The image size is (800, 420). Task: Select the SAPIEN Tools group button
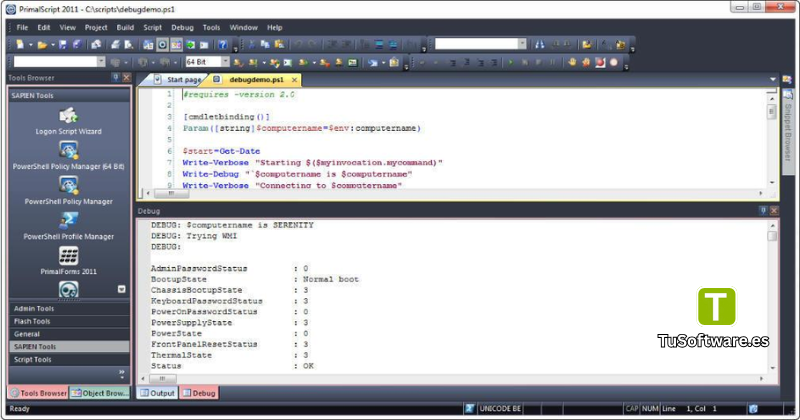69,347
